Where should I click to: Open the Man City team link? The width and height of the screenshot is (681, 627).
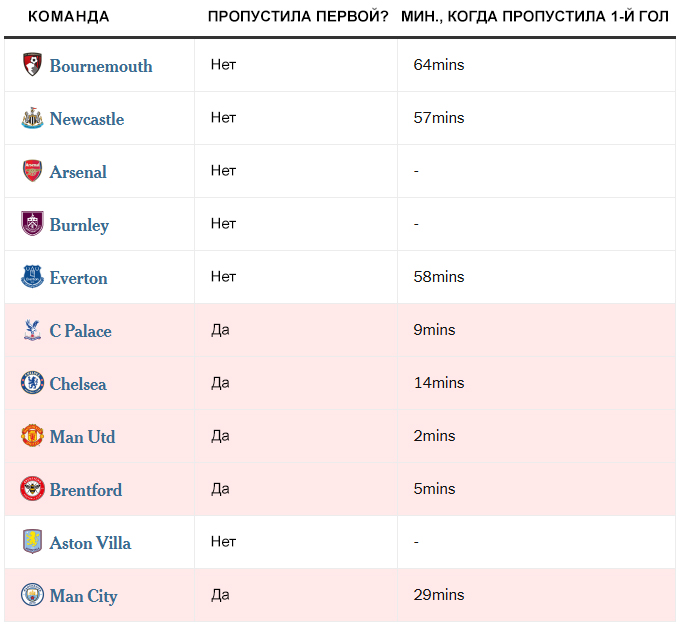point(83,596)
